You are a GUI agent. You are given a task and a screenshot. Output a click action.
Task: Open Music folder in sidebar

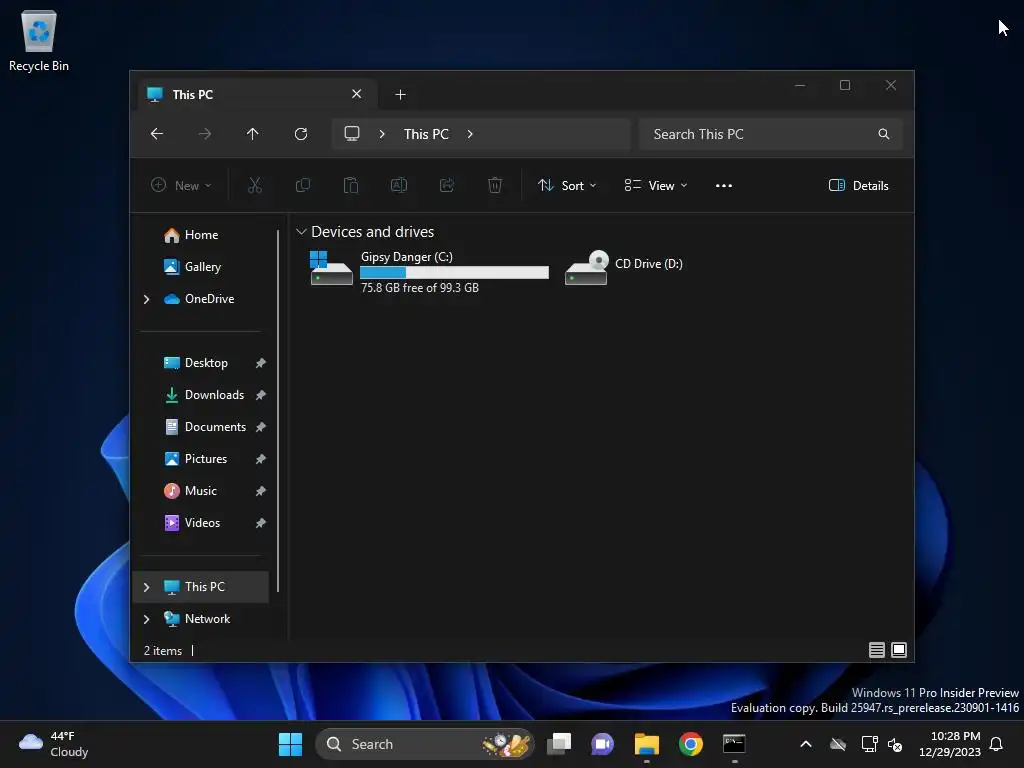pyautogui.click(x=200, y=491)
